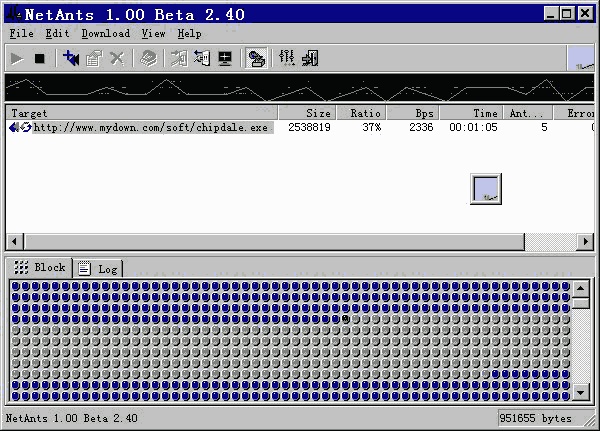Open the Download menu

pyautogui.click(x=105, y=33)
